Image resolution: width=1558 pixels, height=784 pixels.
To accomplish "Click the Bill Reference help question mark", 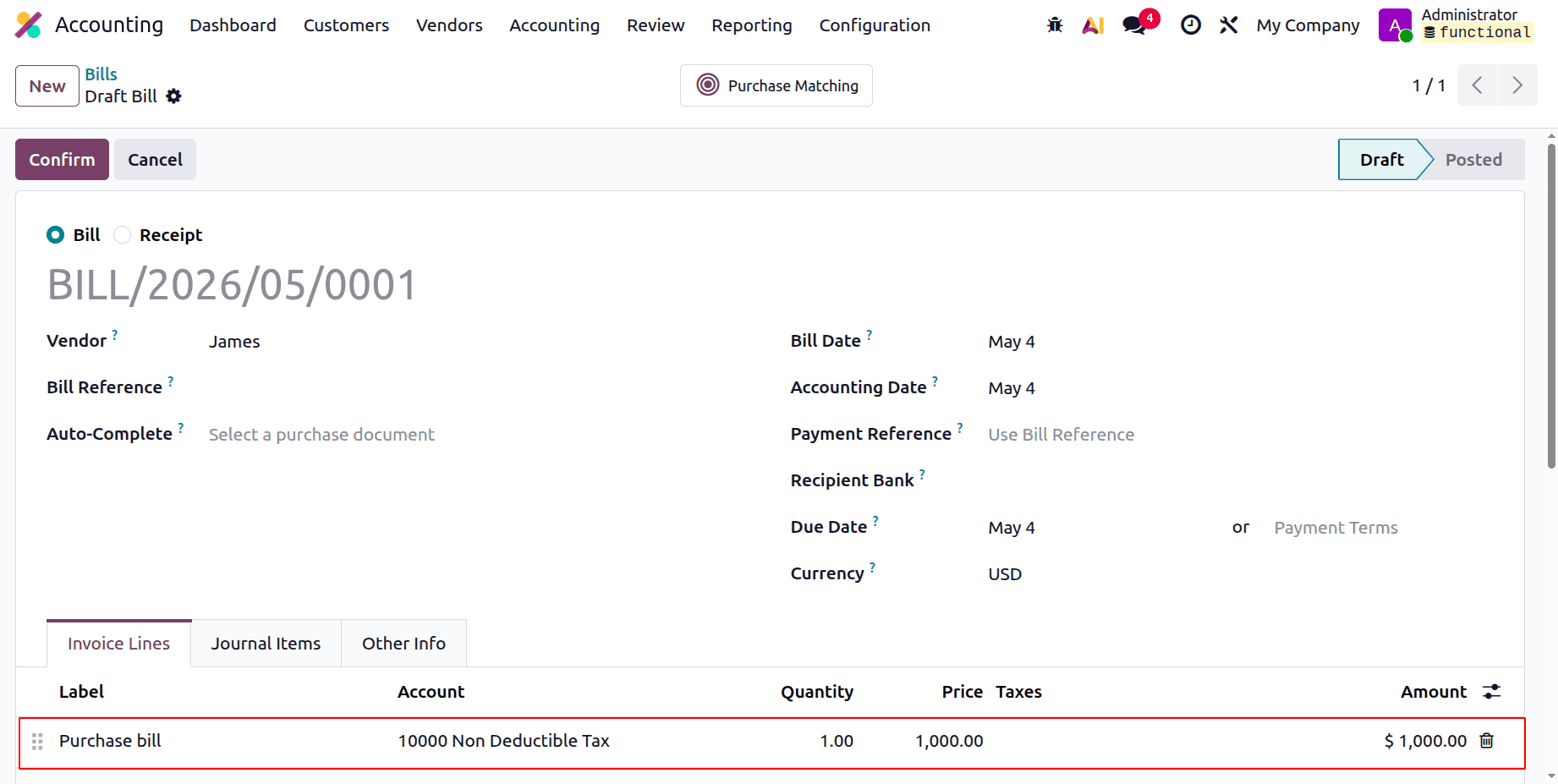I will coord(171,381).
